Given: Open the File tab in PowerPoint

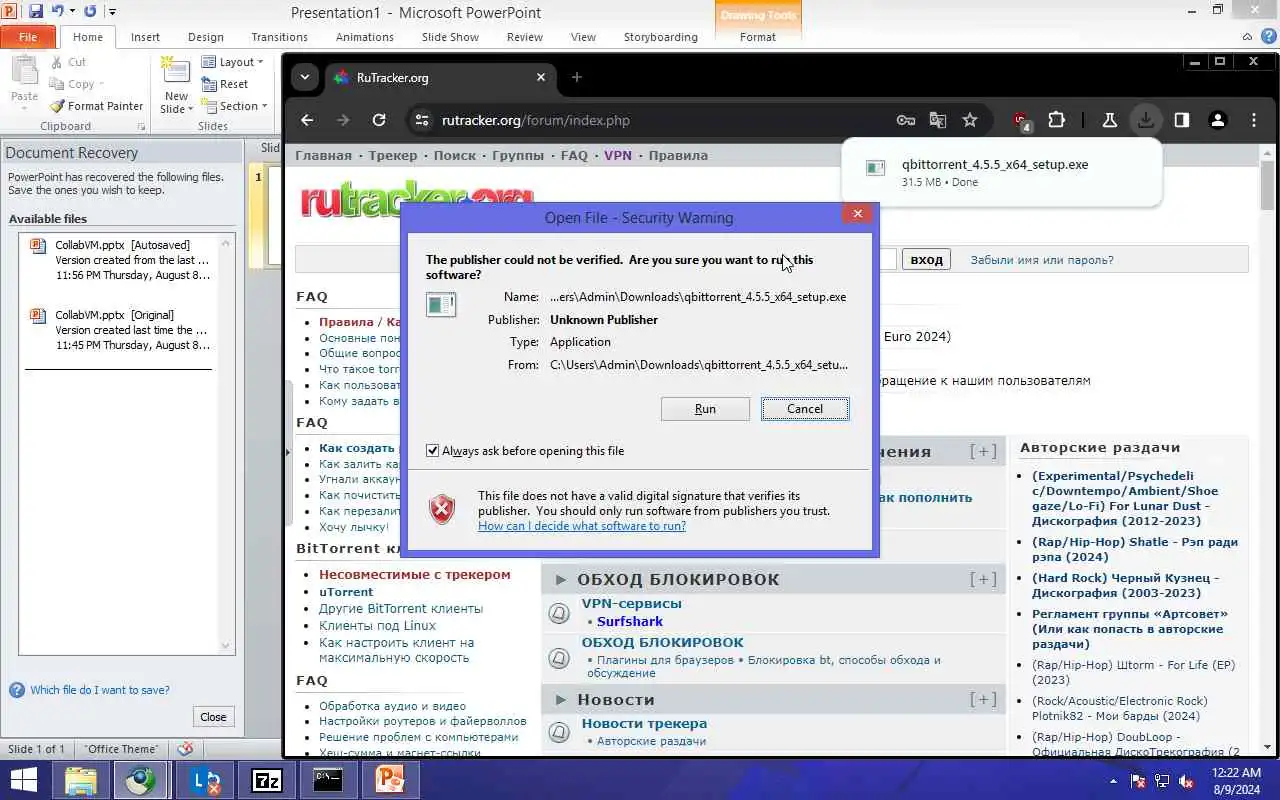Looking at the screenshot, I should [x=28, y=37].
